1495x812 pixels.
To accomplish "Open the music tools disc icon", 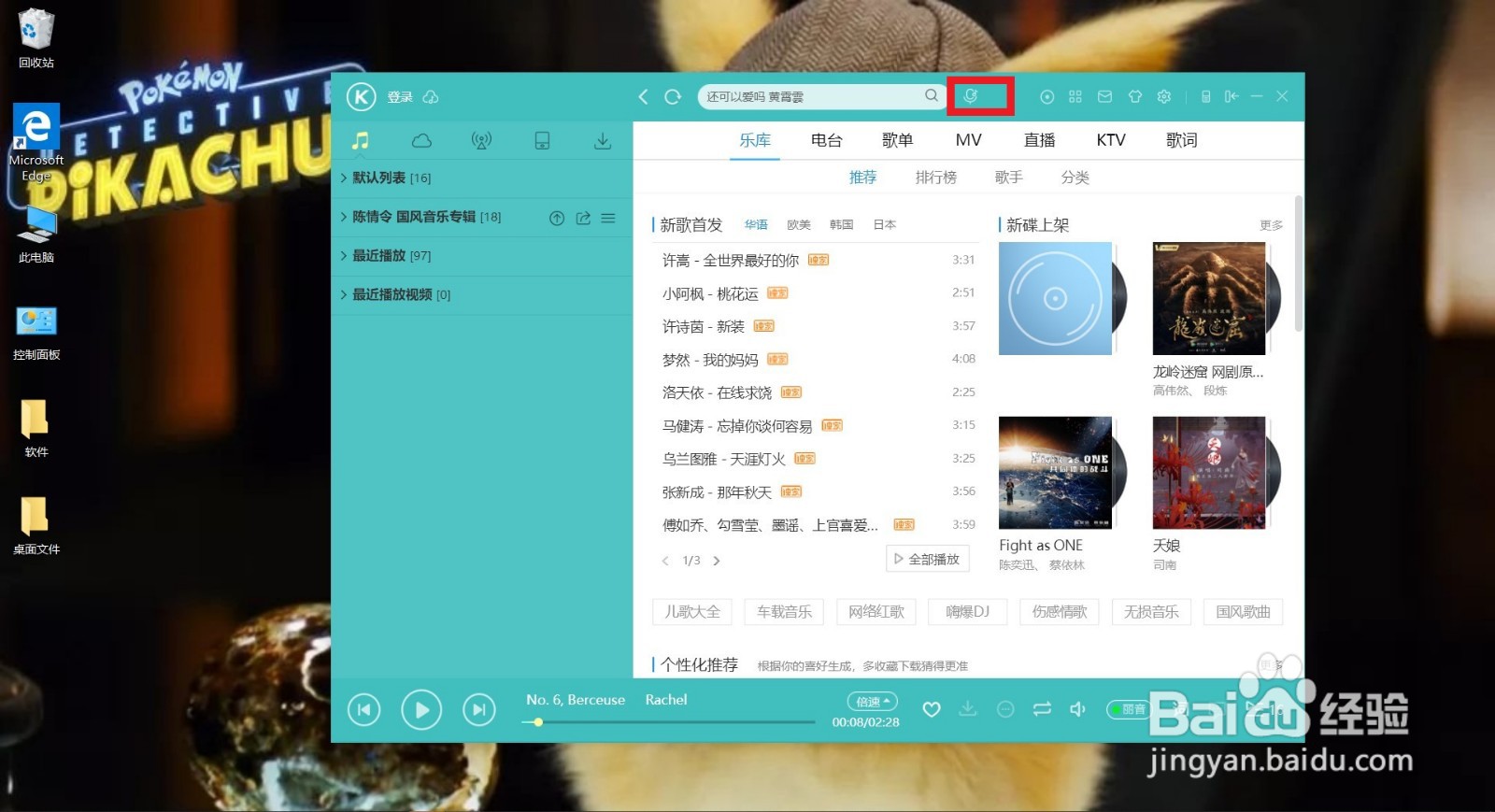I will 1047,96.
